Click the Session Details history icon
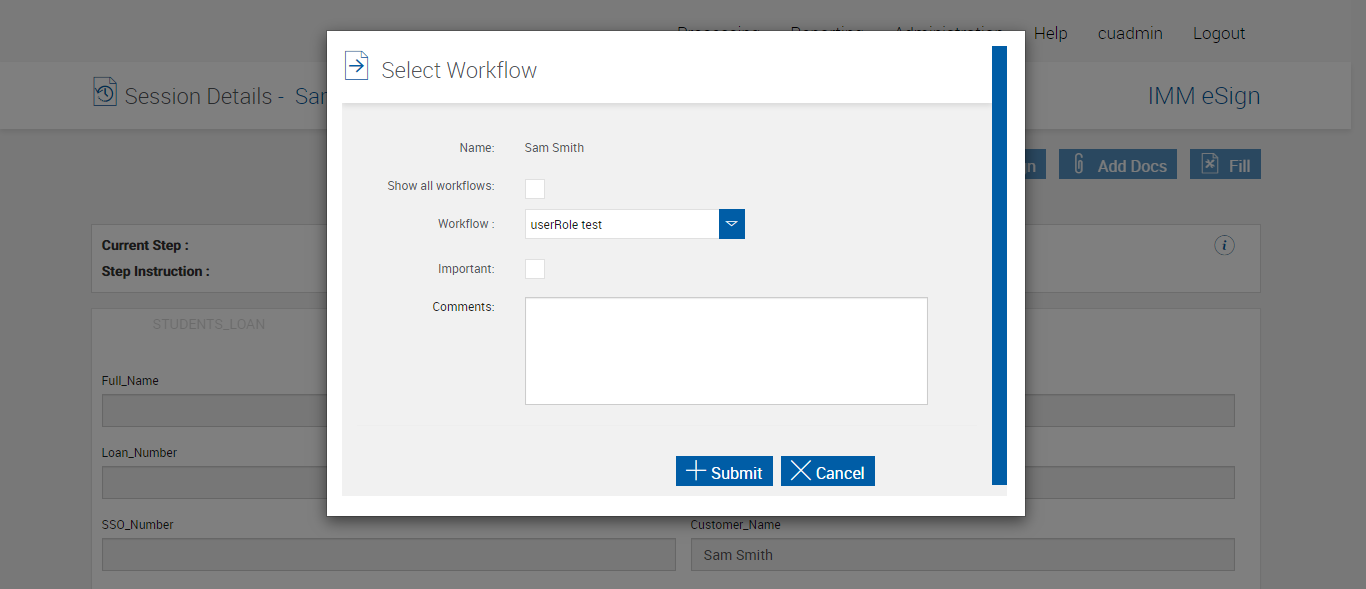Screen dimensions: 1366x589 point(105,92)
